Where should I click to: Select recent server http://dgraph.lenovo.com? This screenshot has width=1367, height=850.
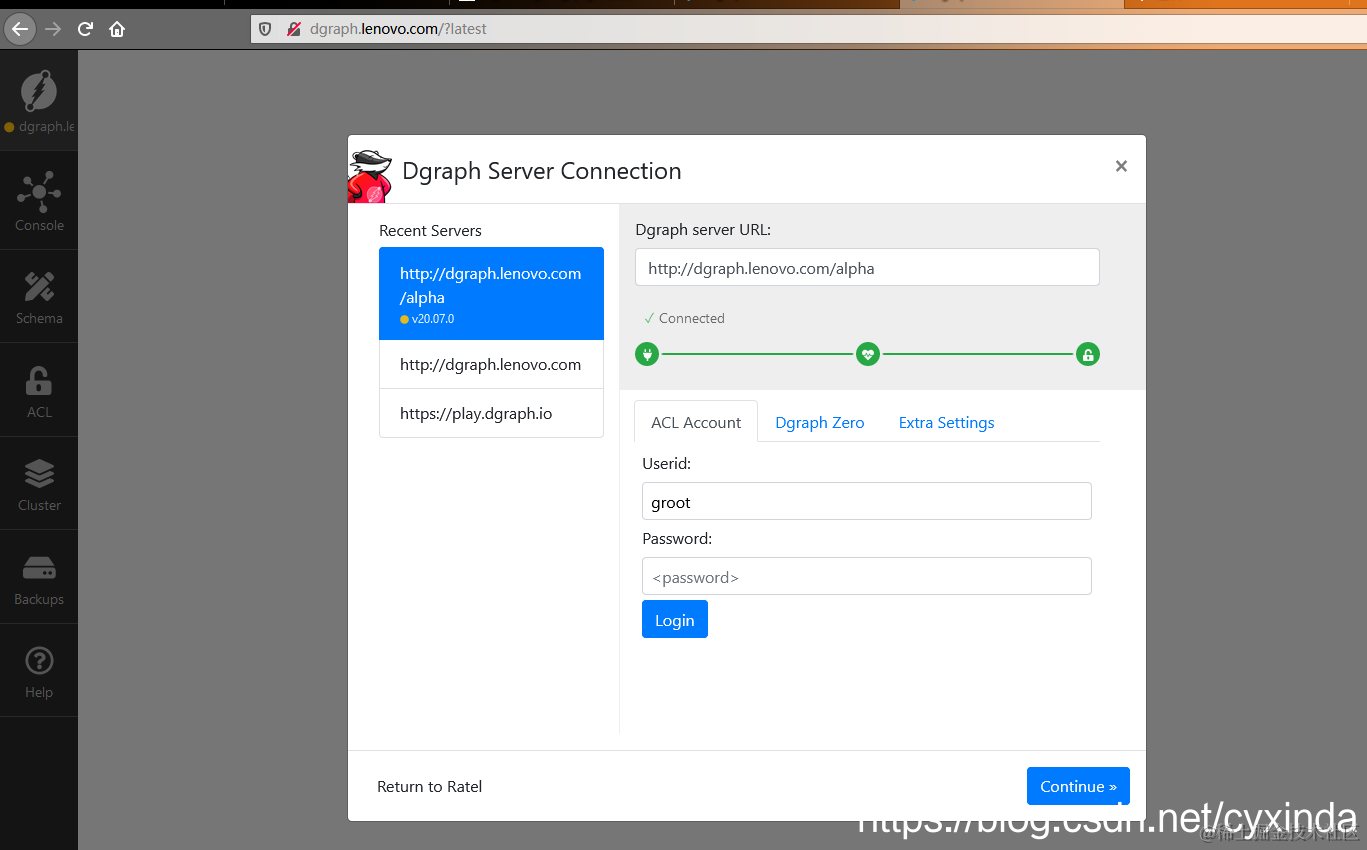point(491,365)
